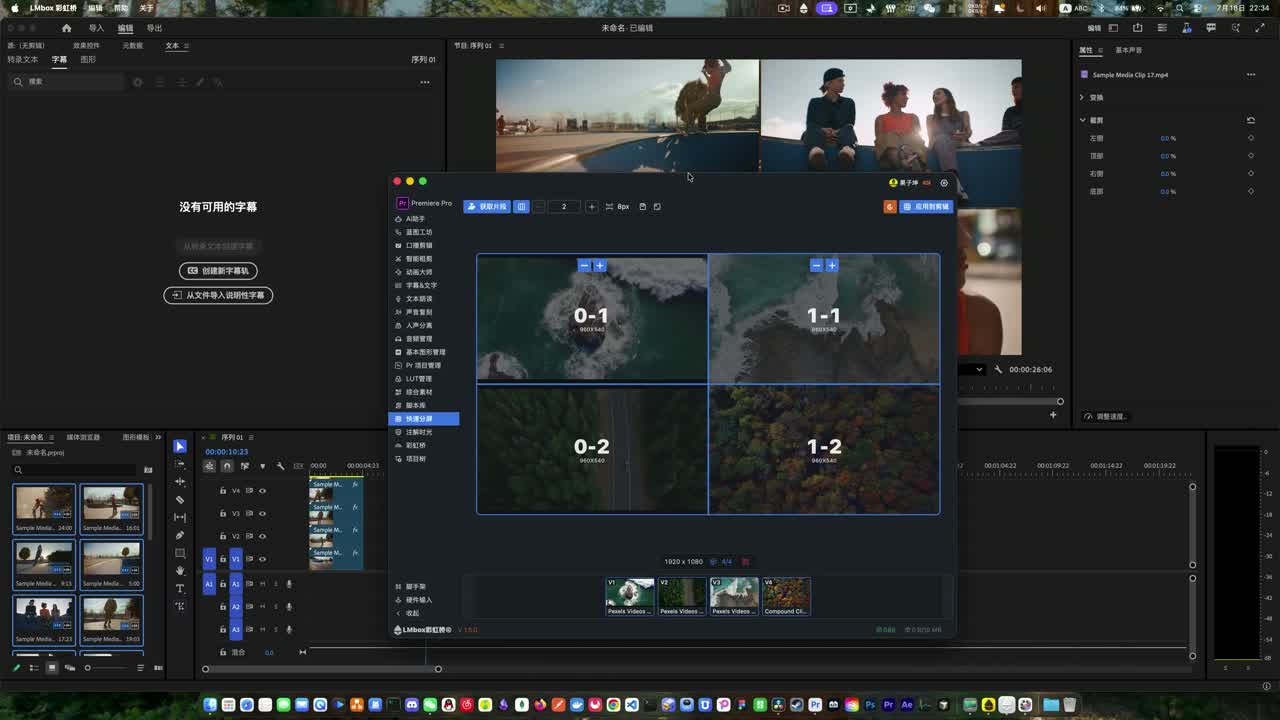Click the orange icon beside 应用到剪辑
Image resolution: width=1280 pixels, height=720 pixels.
pyautogui.click(x=890, y=207)
